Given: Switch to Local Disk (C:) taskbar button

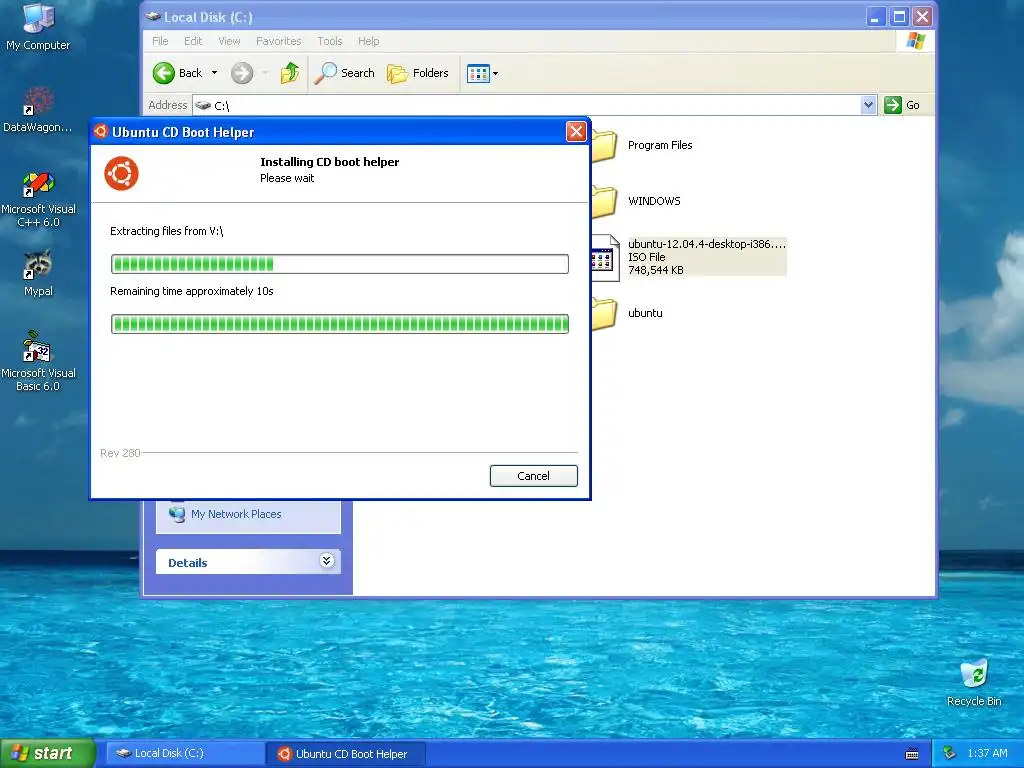Looking at the screenshot, I should (185, 754).
